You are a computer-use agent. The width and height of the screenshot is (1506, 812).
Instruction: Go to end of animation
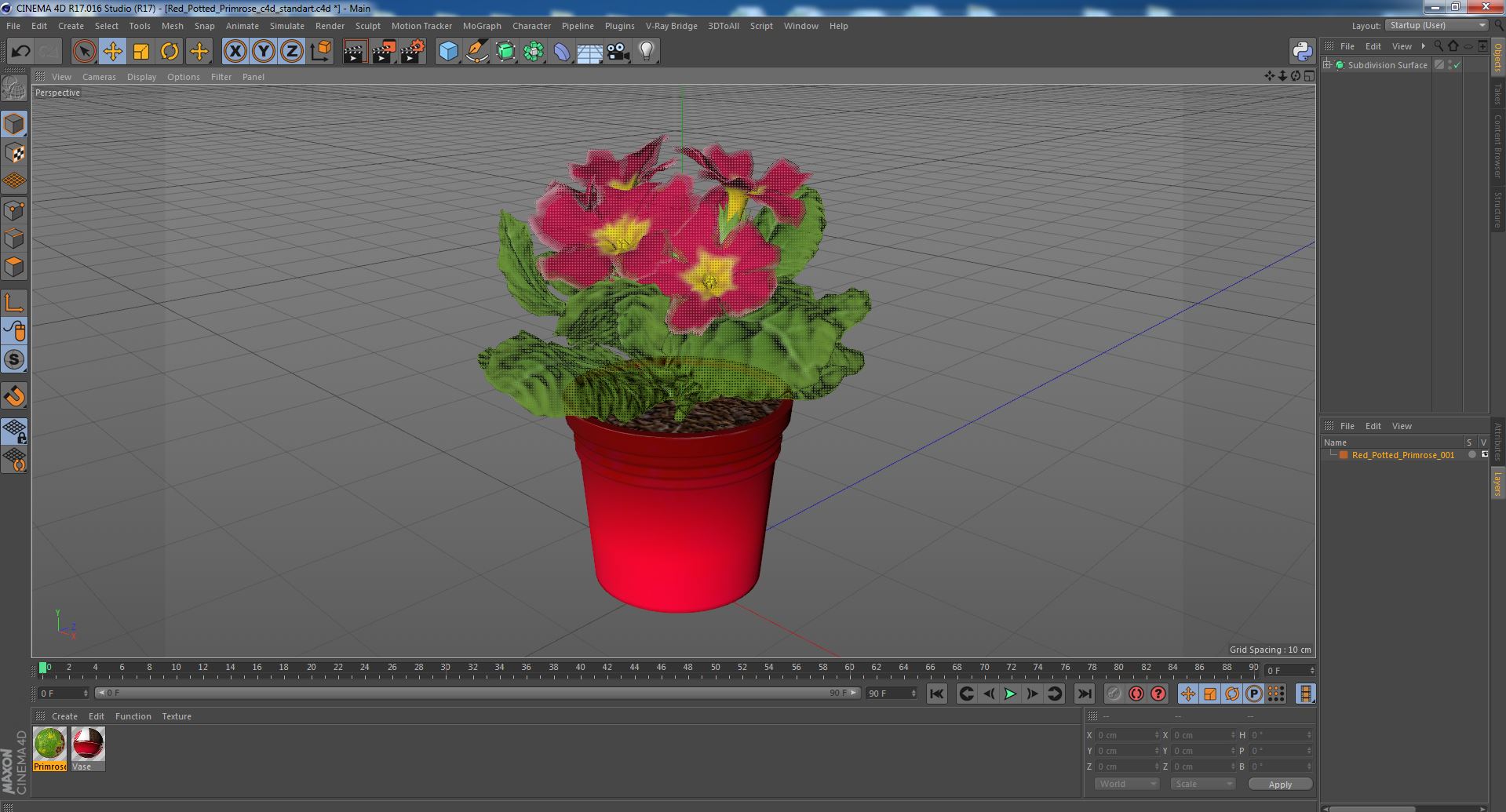pyautogui.click(x=1084, y=694)
